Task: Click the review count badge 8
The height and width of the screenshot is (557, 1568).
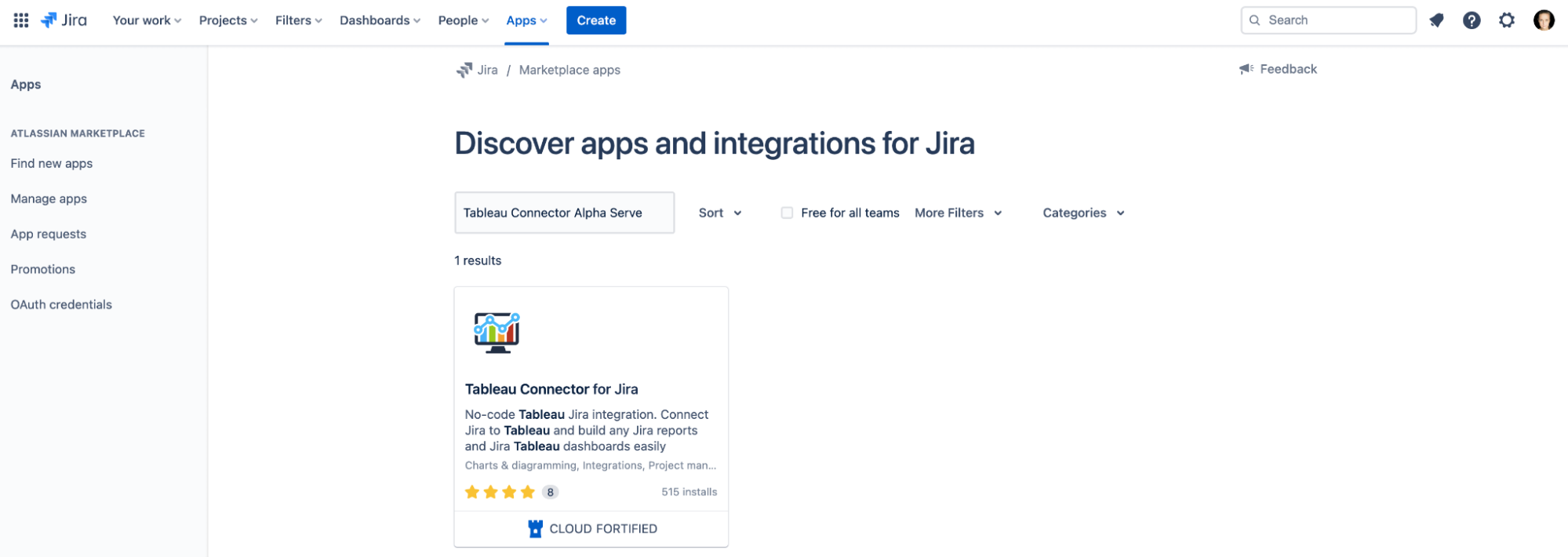Action: [x=551, y=492]
